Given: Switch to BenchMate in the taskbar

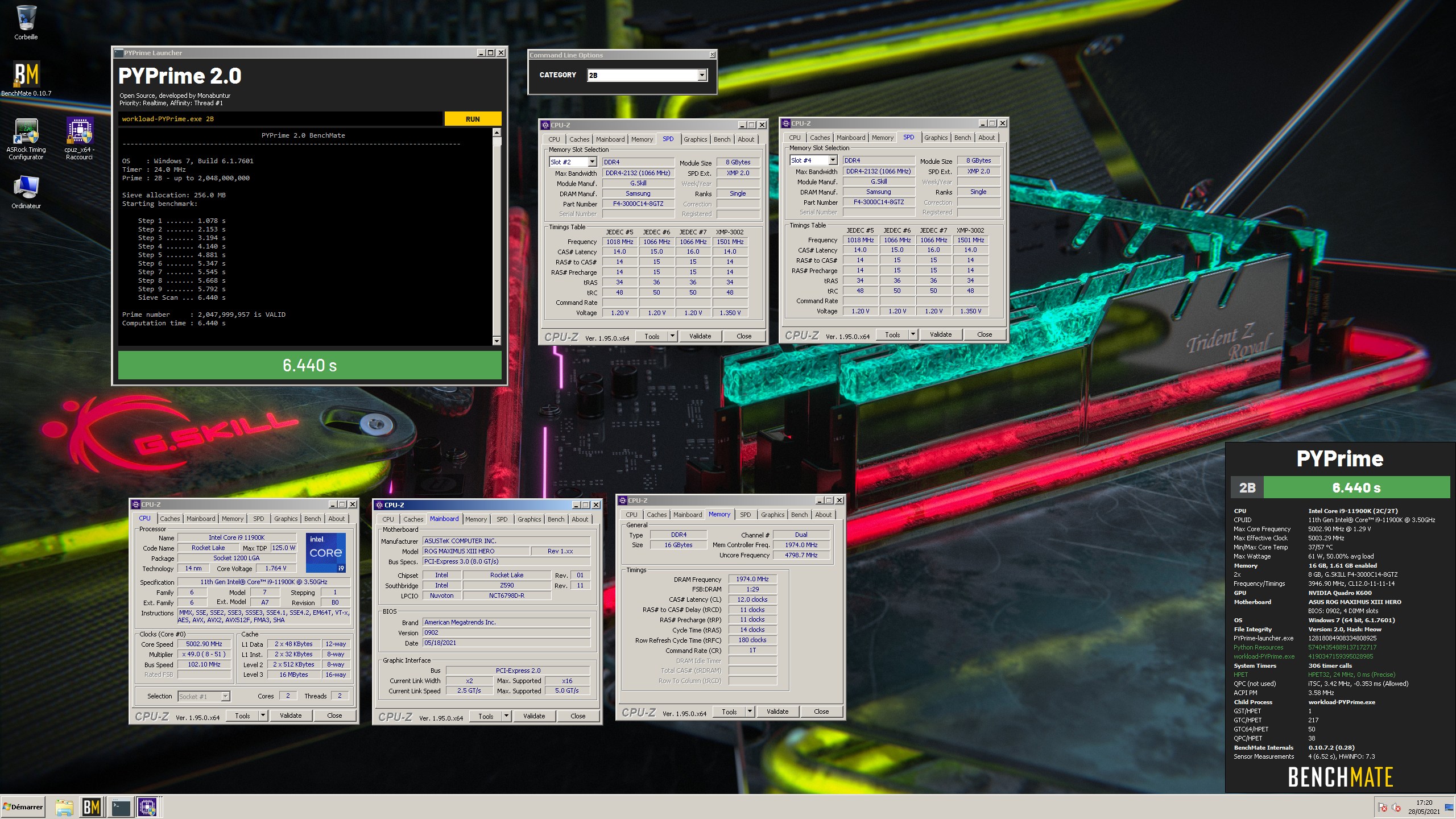Looking at the screenshot, I should point(92,808).
